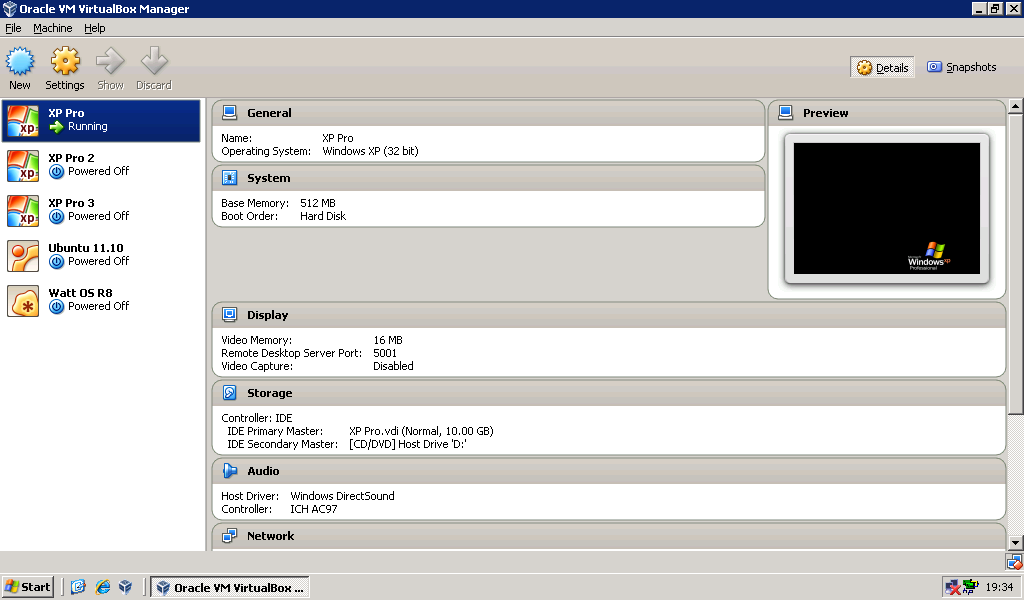Click the Discard toolbar icon
This screenshot has height=600, width=1024.
coord(154,68)
